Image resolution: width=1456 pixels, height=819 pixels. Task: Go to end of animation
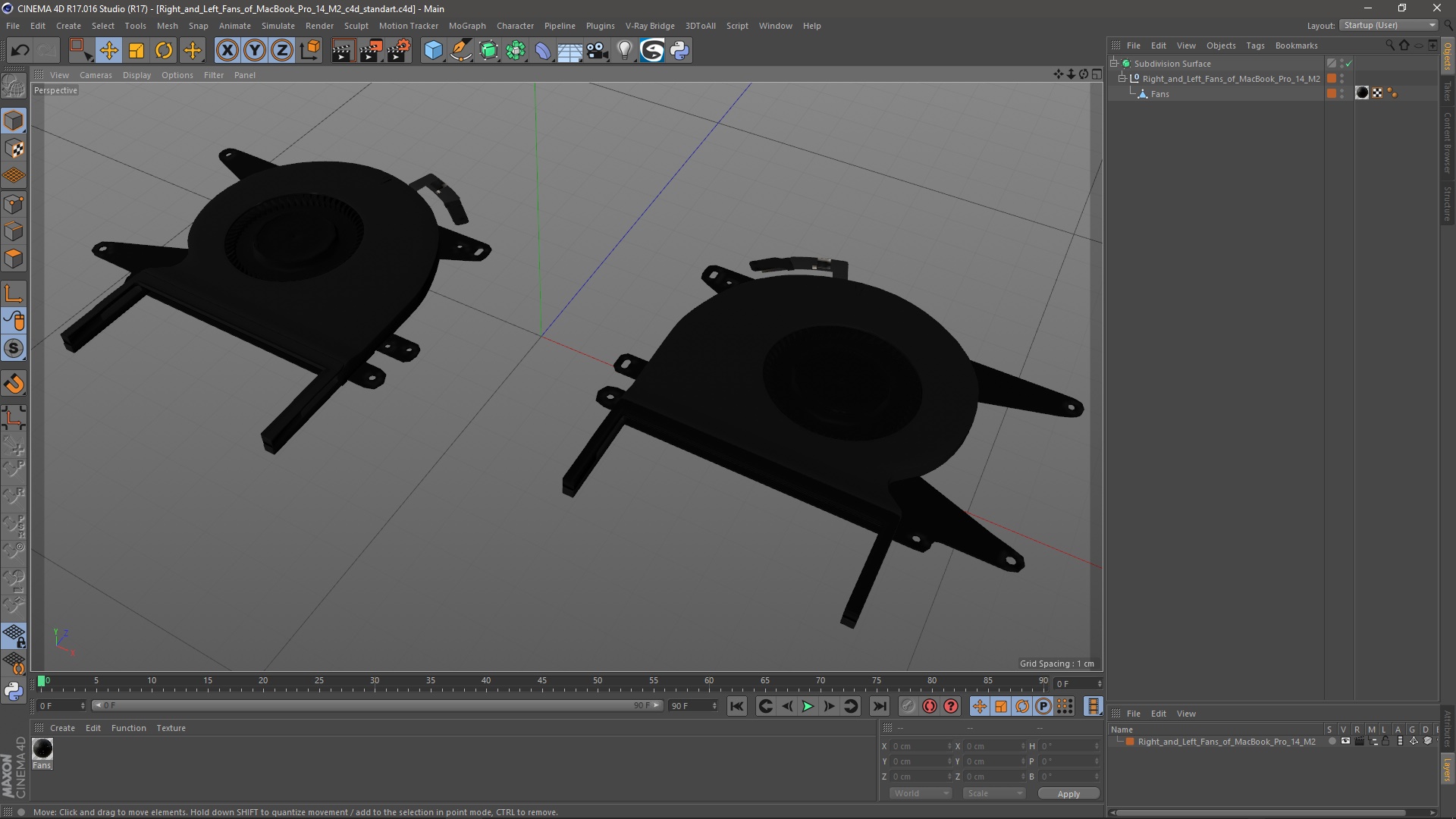(879, 707)
